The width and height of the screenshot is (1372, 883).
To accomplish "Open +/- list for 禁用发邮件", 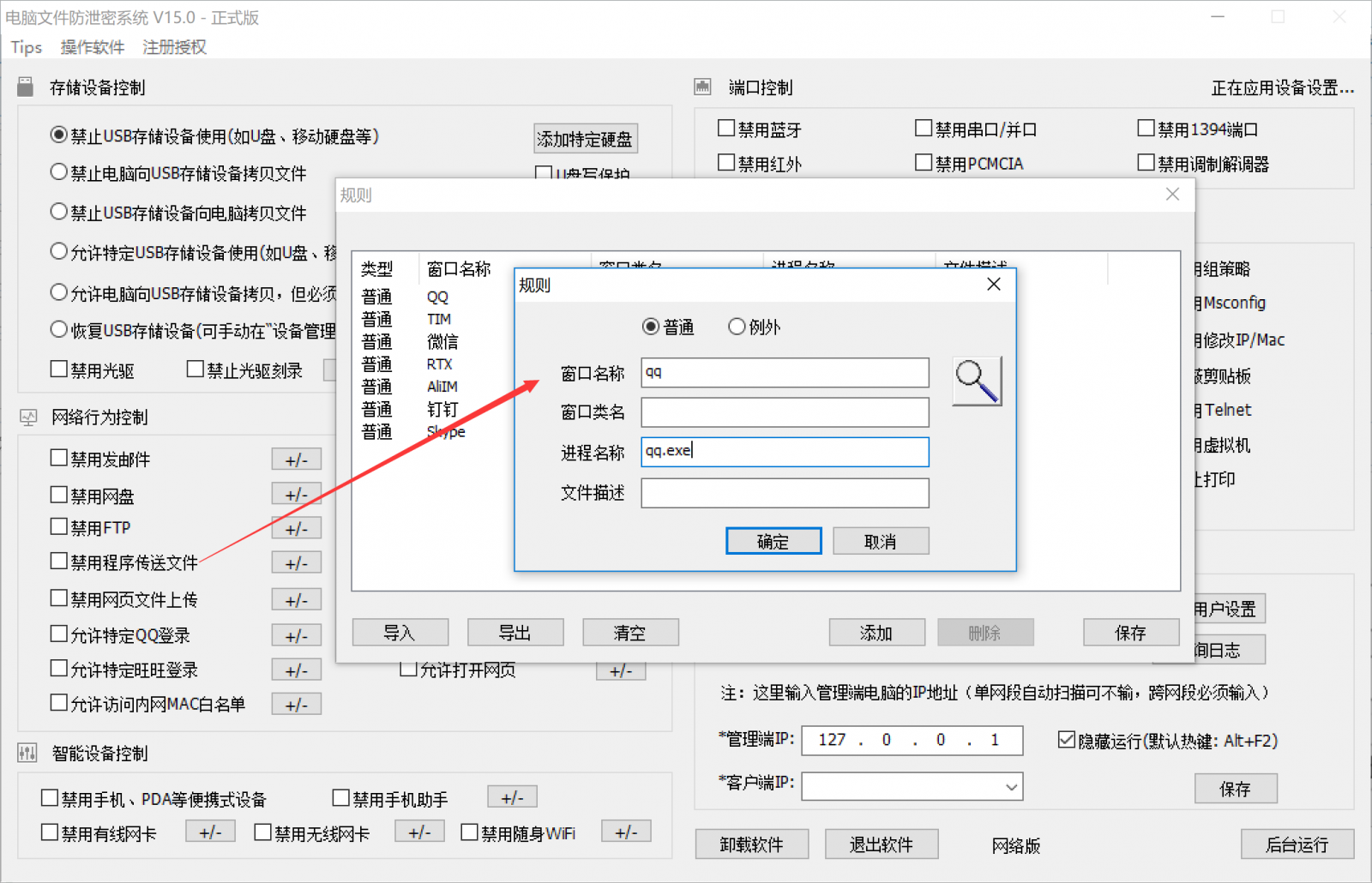I will tap(296, 460).
